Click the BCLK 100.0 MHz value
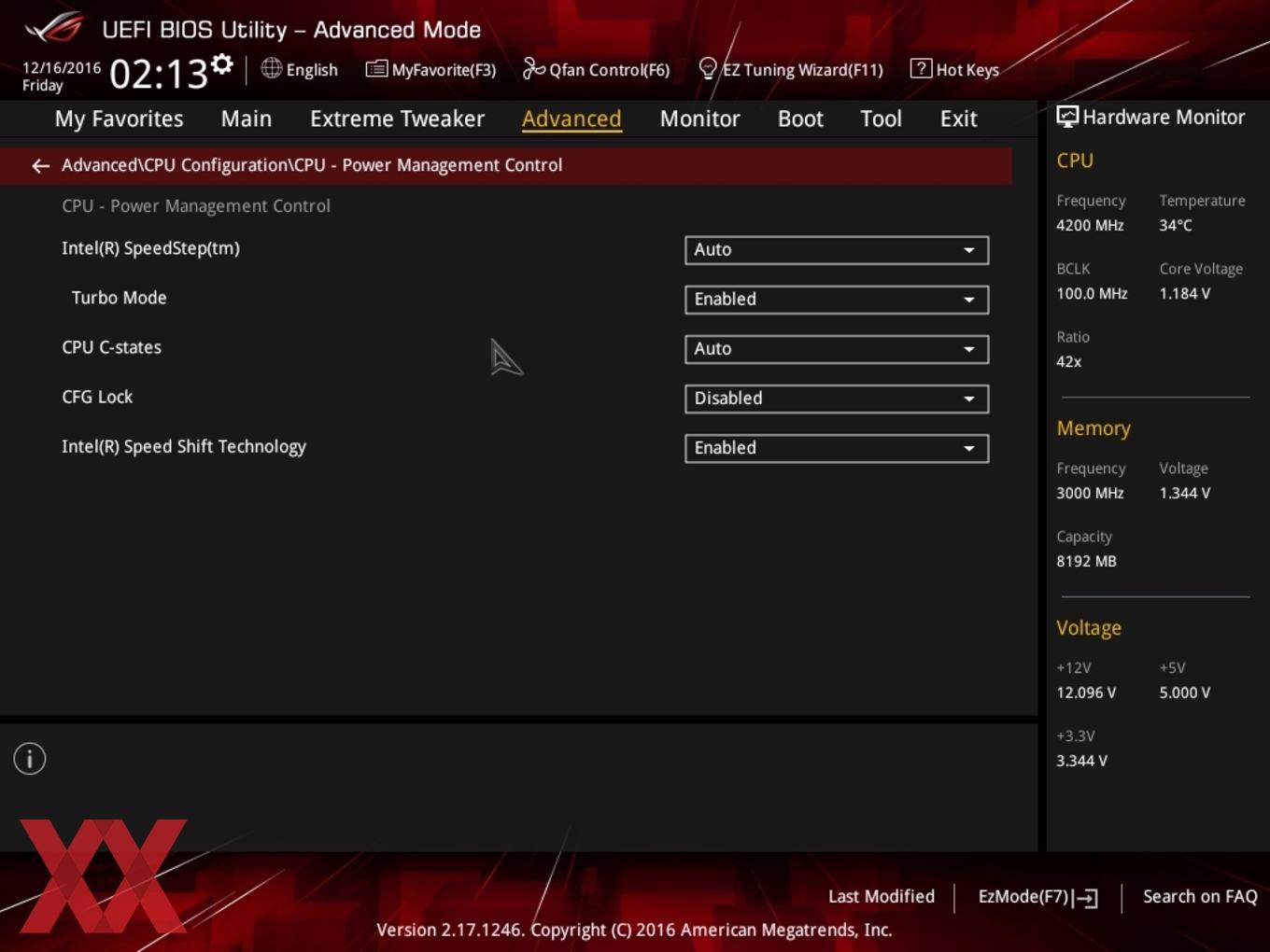The width and height of the screenshot is (1270, 952). 1092,293
